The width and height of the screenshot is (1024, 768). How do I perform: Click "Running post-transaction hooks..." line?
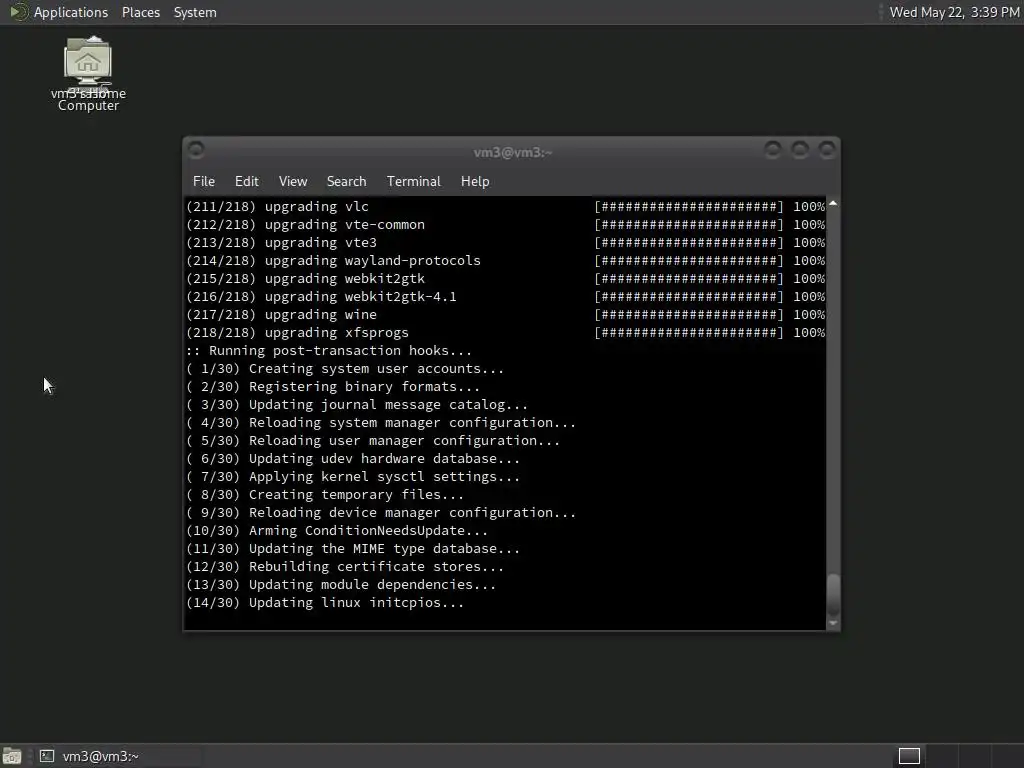click(329, 351)
